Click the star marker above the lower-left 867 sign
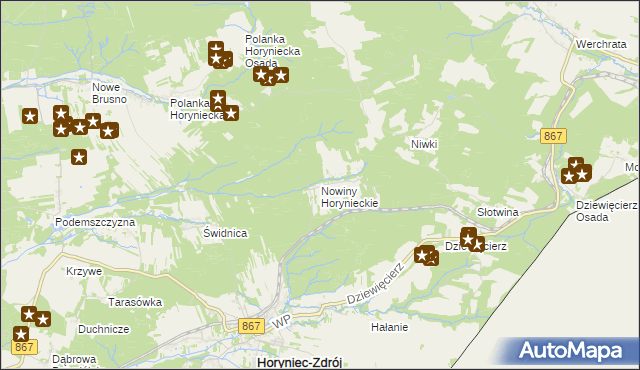 (21, 335)
